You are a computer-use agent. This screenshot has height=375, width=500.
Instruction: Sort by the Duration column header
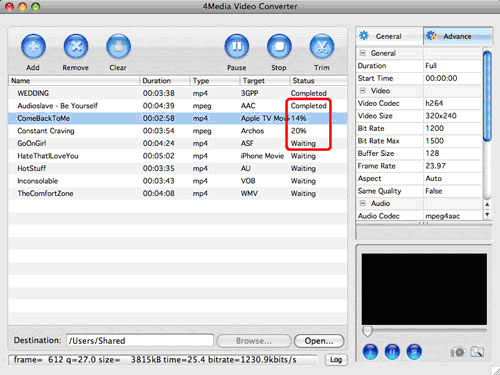point(165,81)
